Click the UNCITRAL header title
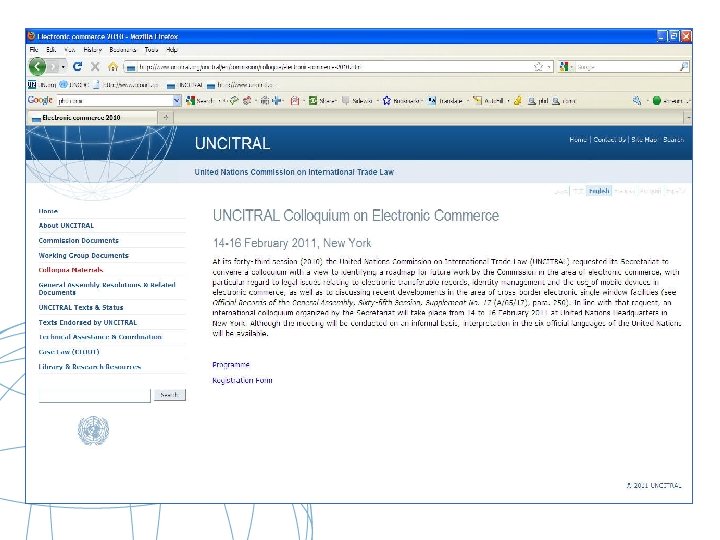This screenshot has width=720, height=540. [232, 143]
